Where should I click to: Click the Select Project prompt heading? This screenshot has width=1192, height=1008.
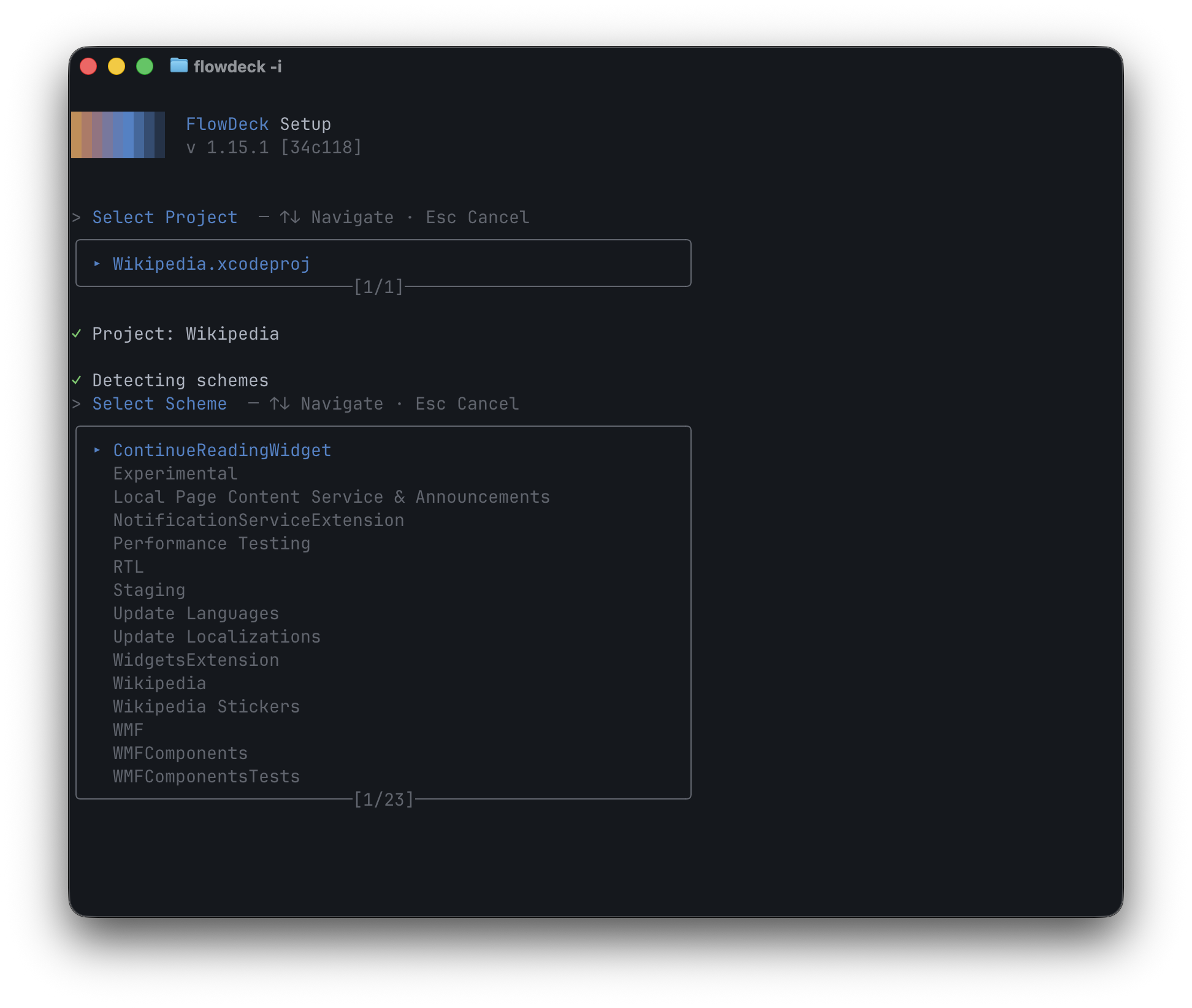(x=165, y=218)
